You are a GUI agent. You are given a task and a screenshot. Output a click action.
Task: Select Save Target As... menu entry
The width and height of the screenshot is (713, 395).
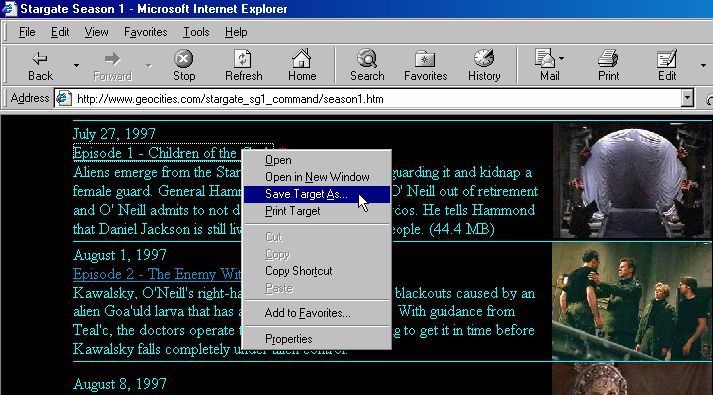[317, 194]
